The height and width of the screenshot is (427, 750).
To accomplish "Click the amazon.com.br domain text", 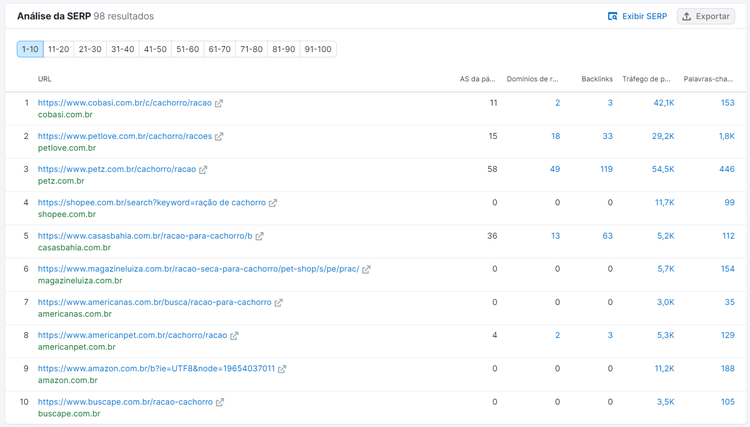I will pyautogui.click(x=67, y=381).
